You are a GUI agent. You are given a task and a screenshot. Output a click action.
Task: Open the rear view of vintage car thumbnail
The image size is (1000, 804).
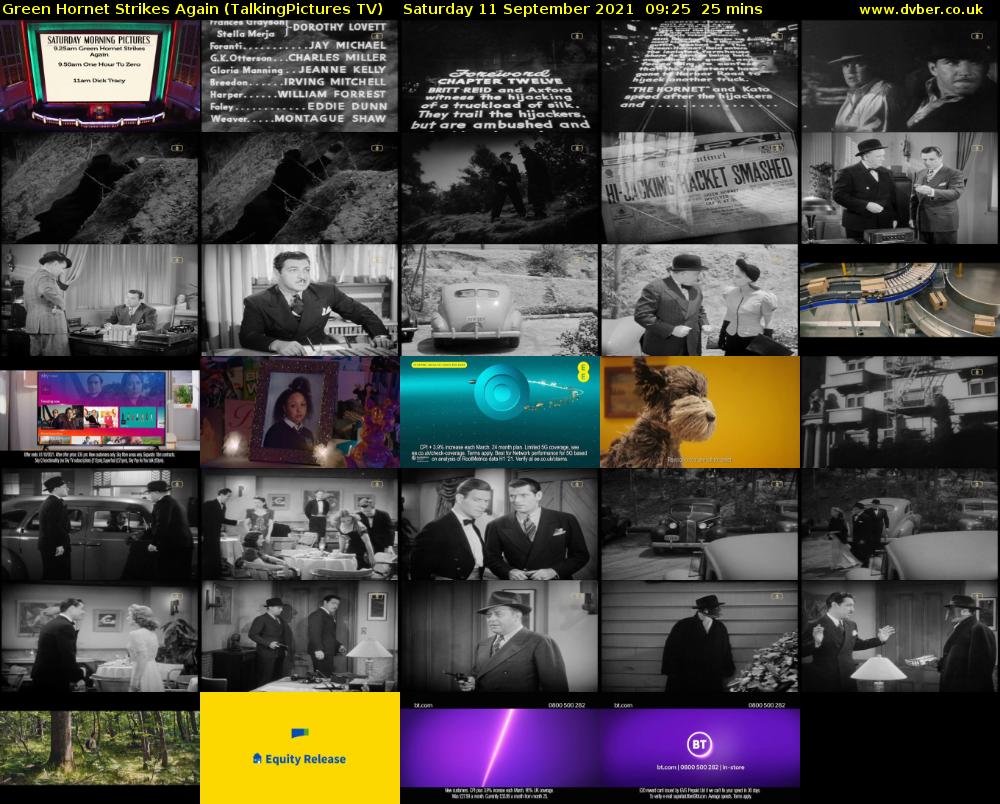click(x=500, y=300)
